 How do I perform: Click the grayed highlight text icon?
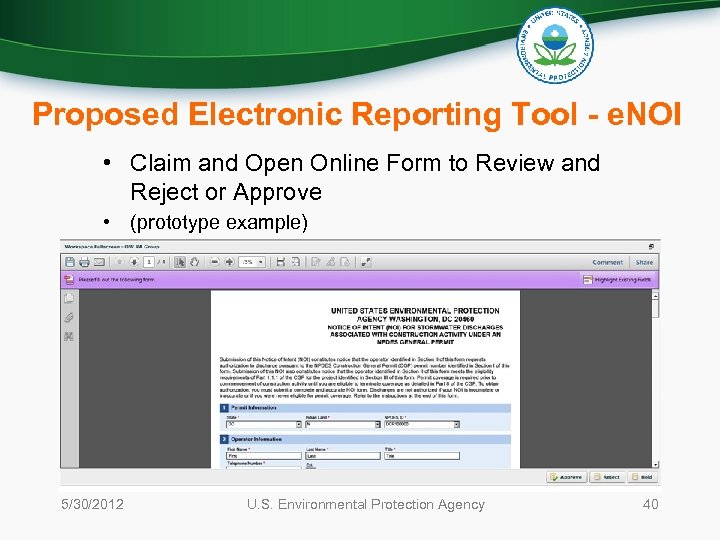point(330,262)
